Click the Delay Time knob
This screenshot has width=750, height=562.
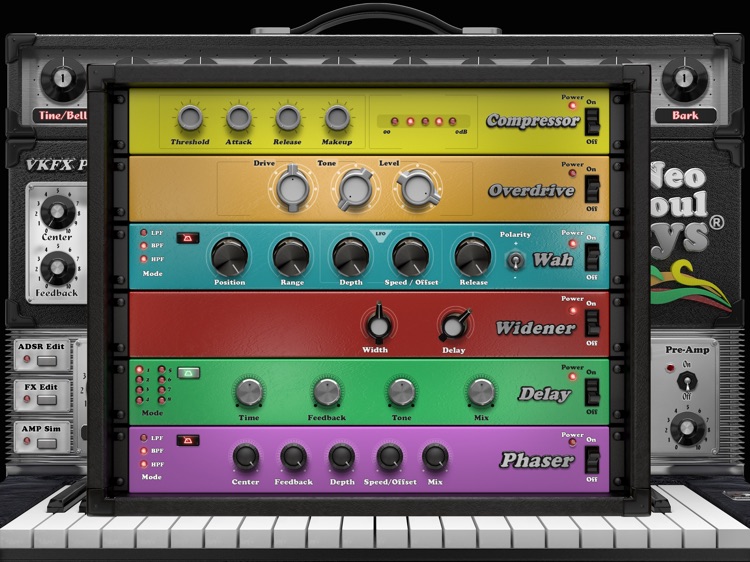click(x=249, y=392)
